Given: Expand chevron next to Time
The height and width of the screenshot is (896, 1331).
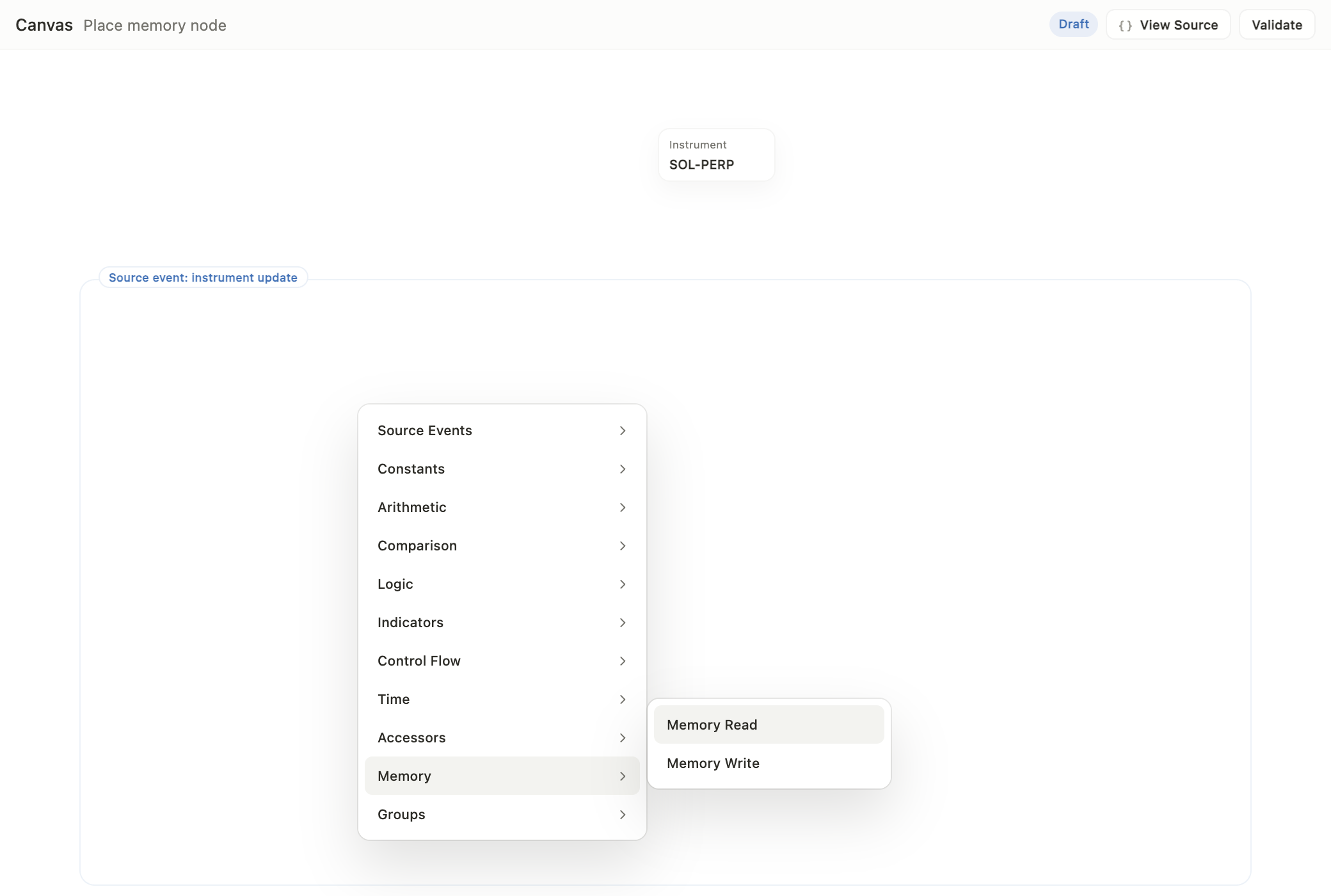Looking at the screenshot, I should [623, 700].
